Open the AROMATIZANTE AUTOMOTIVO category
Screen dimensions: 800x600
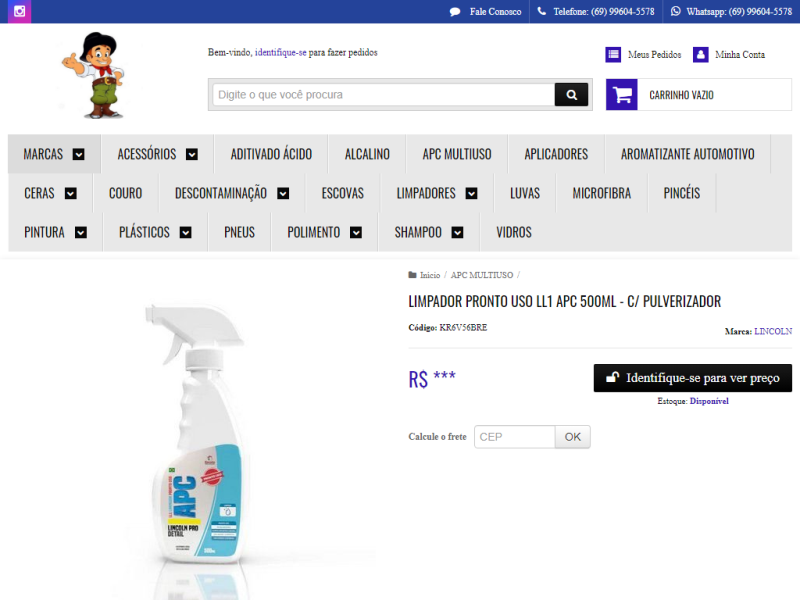[687, 154]
